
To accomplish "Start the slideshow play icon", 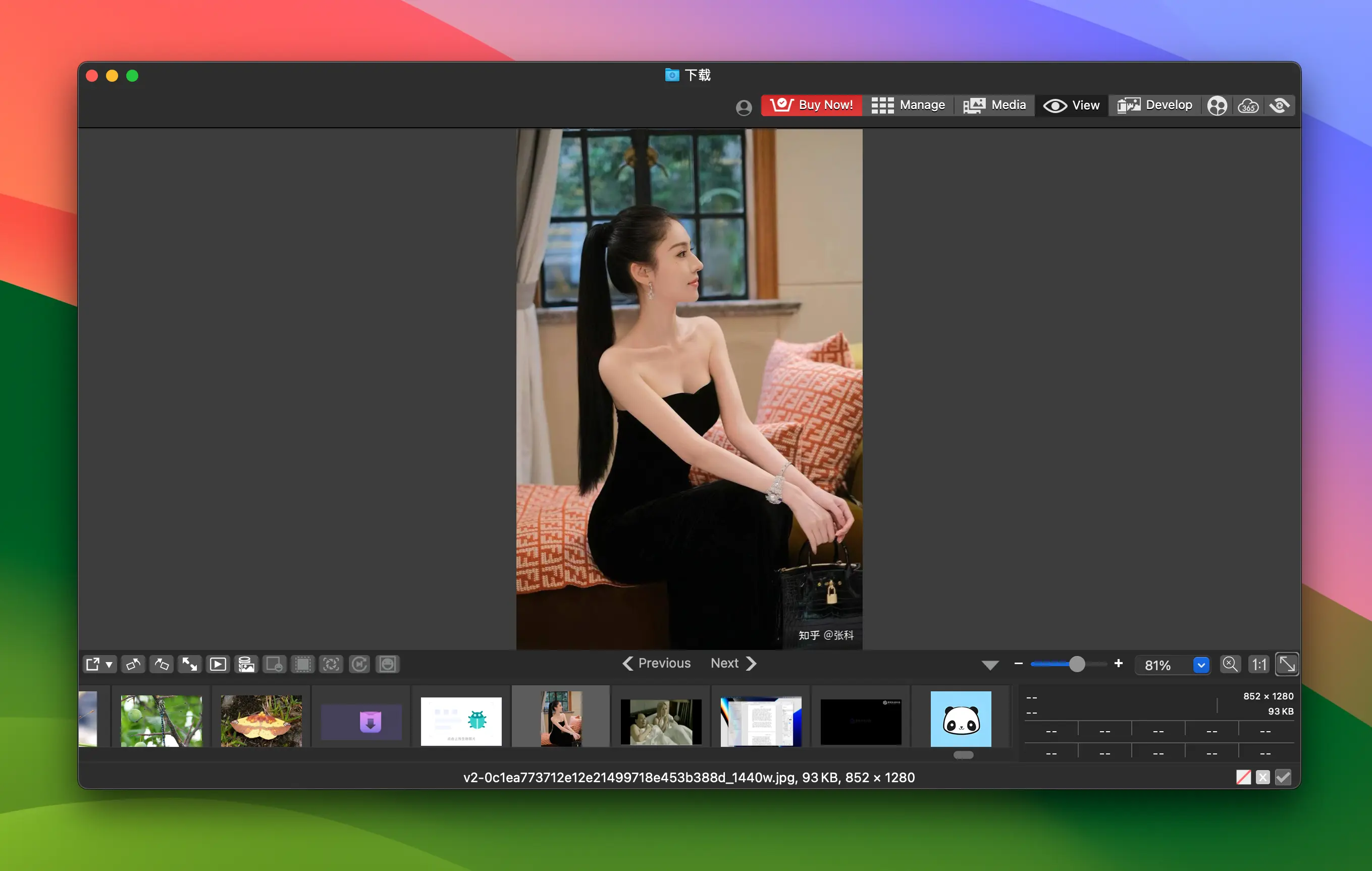I will tap(218, 664).
